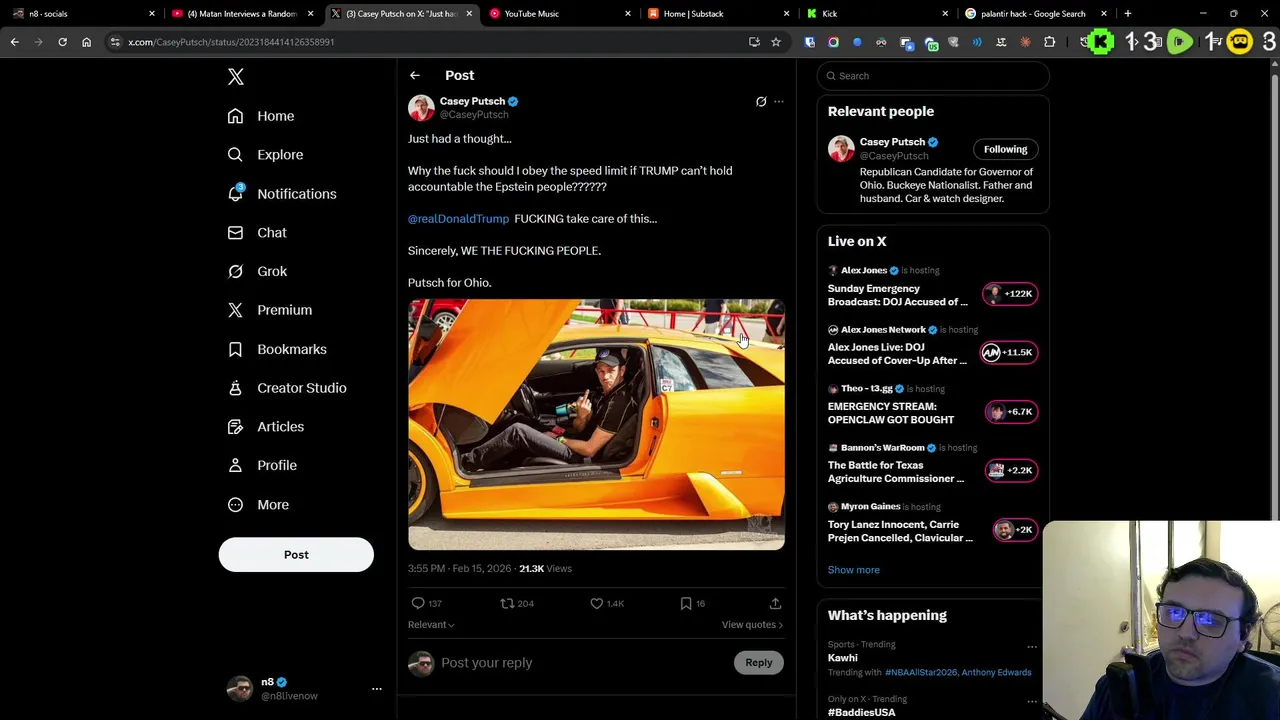1280x720 pixels.
Task: Open Kawhi trending topic
Action: (842, 658)
